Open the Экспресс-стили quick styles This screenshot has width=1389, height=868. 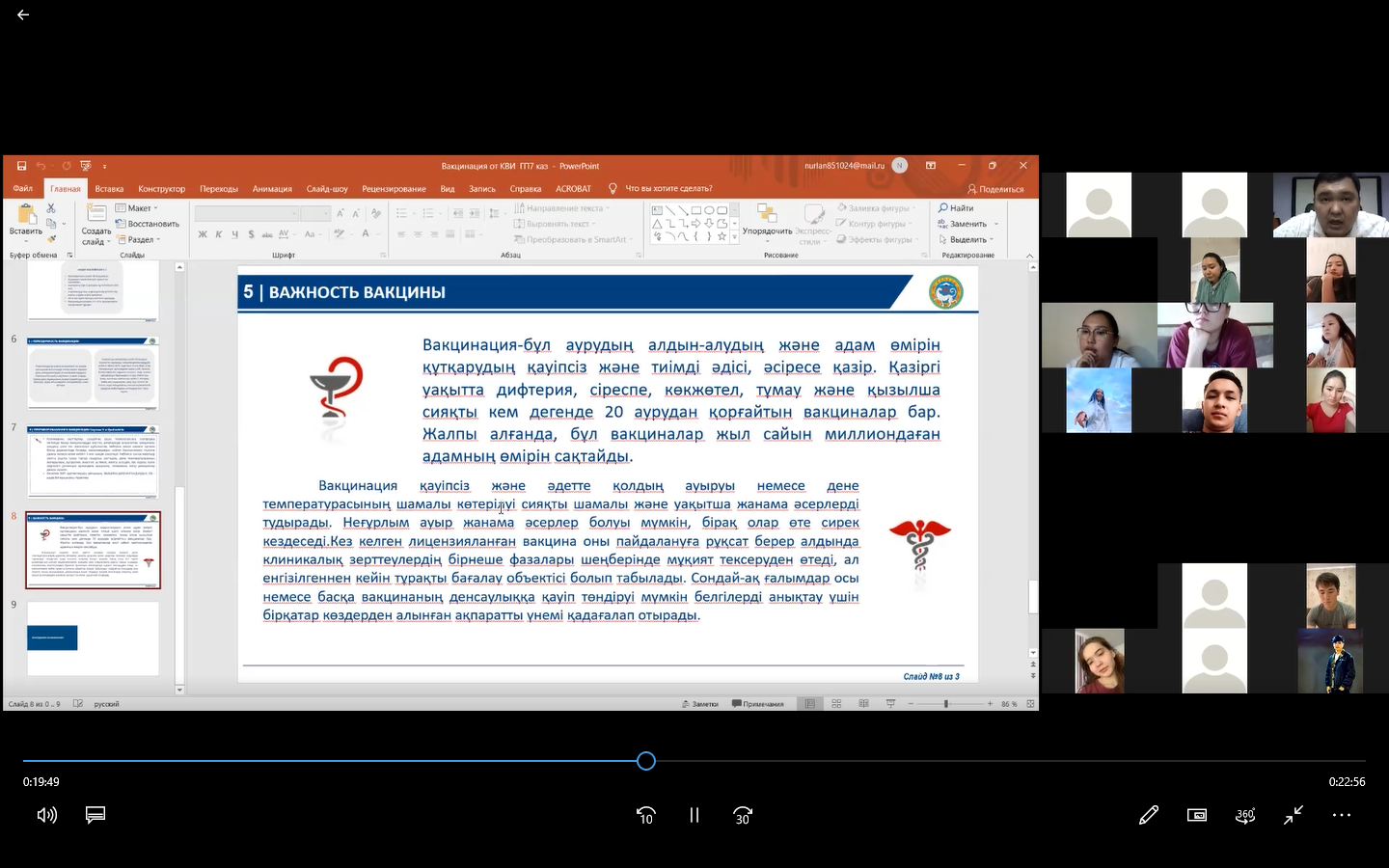coord(813,224)
